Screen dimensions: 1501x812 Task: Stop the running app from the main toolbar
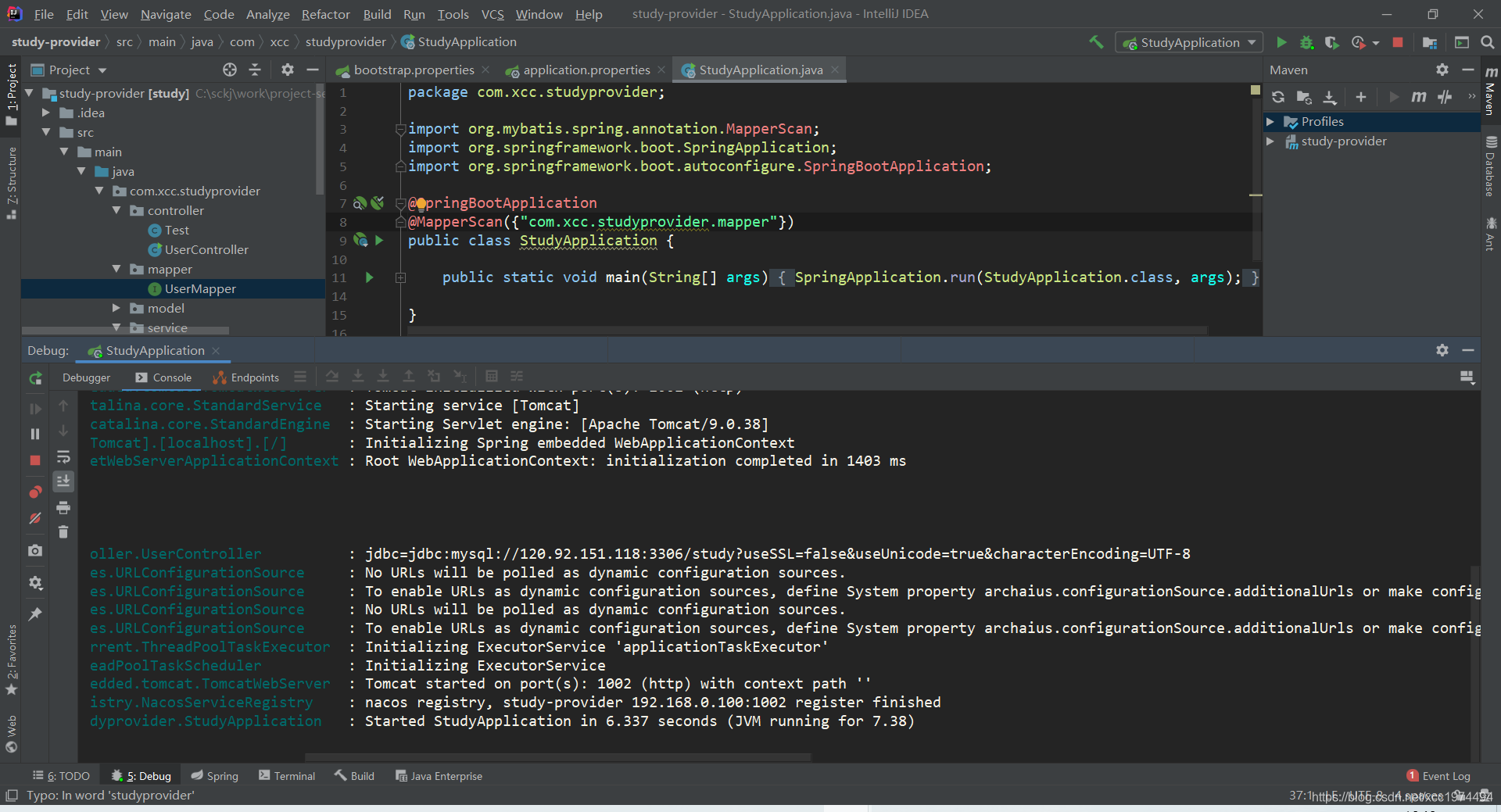tap(1398, 42)
